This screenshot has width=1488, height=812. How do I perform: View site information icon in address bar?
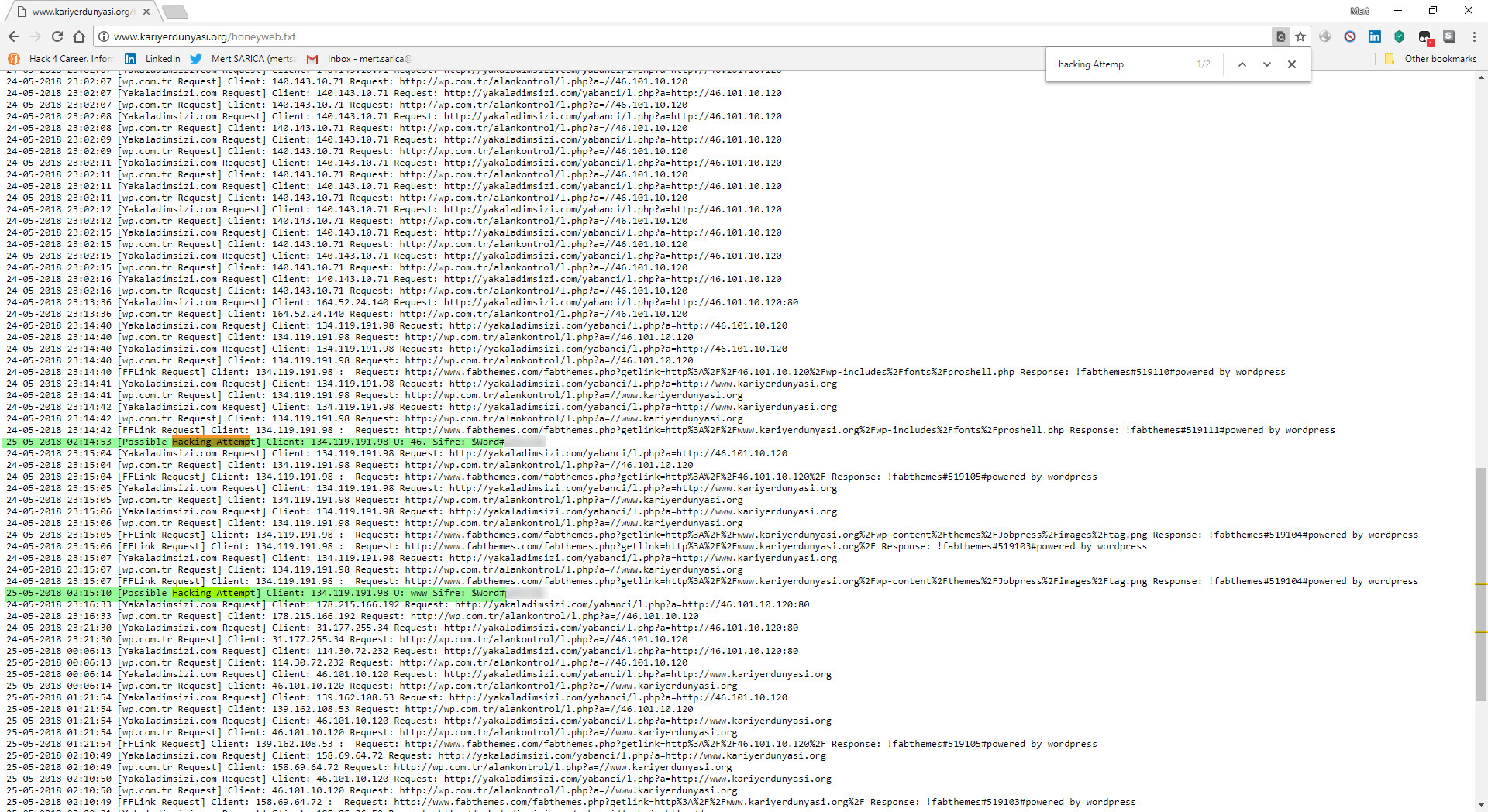tap(104, 36)
